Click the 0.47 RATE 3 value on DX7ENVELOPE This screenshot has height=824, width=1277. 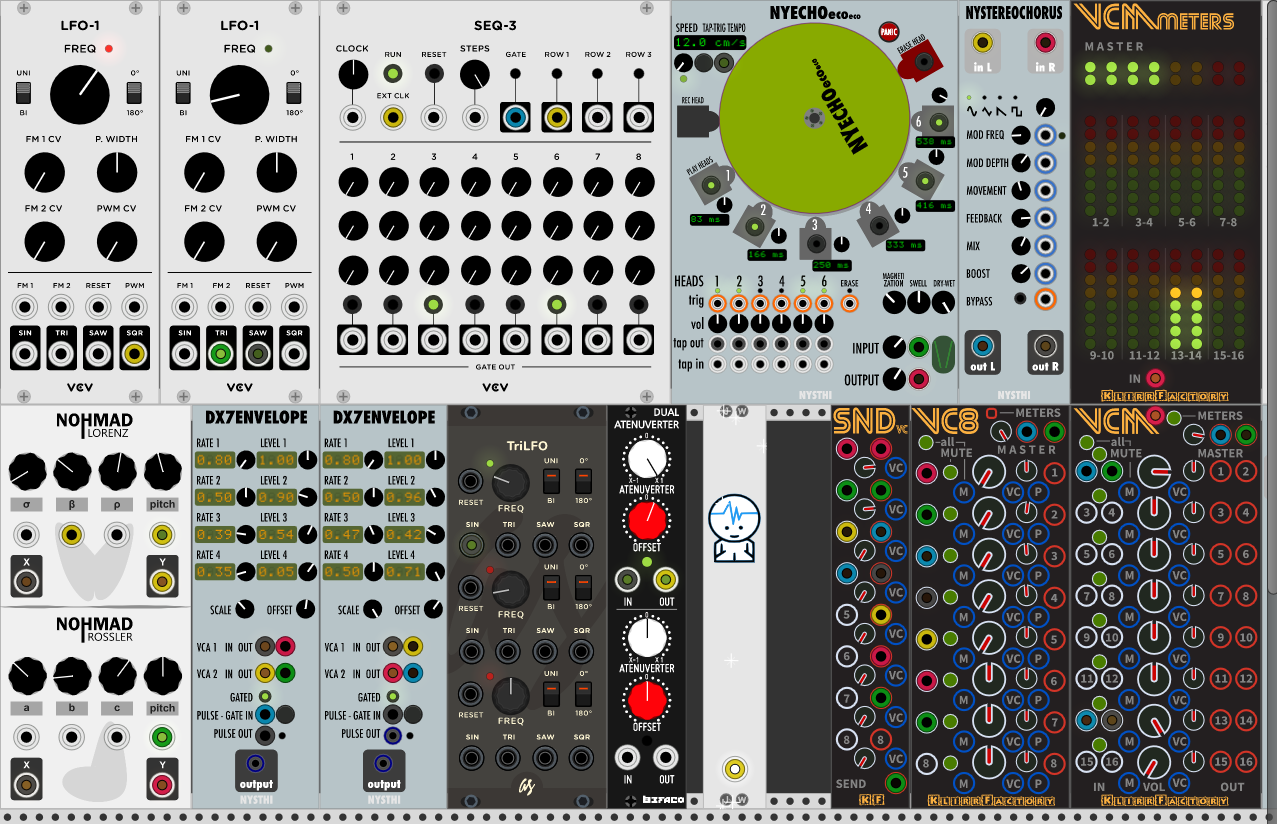point(344,535)
